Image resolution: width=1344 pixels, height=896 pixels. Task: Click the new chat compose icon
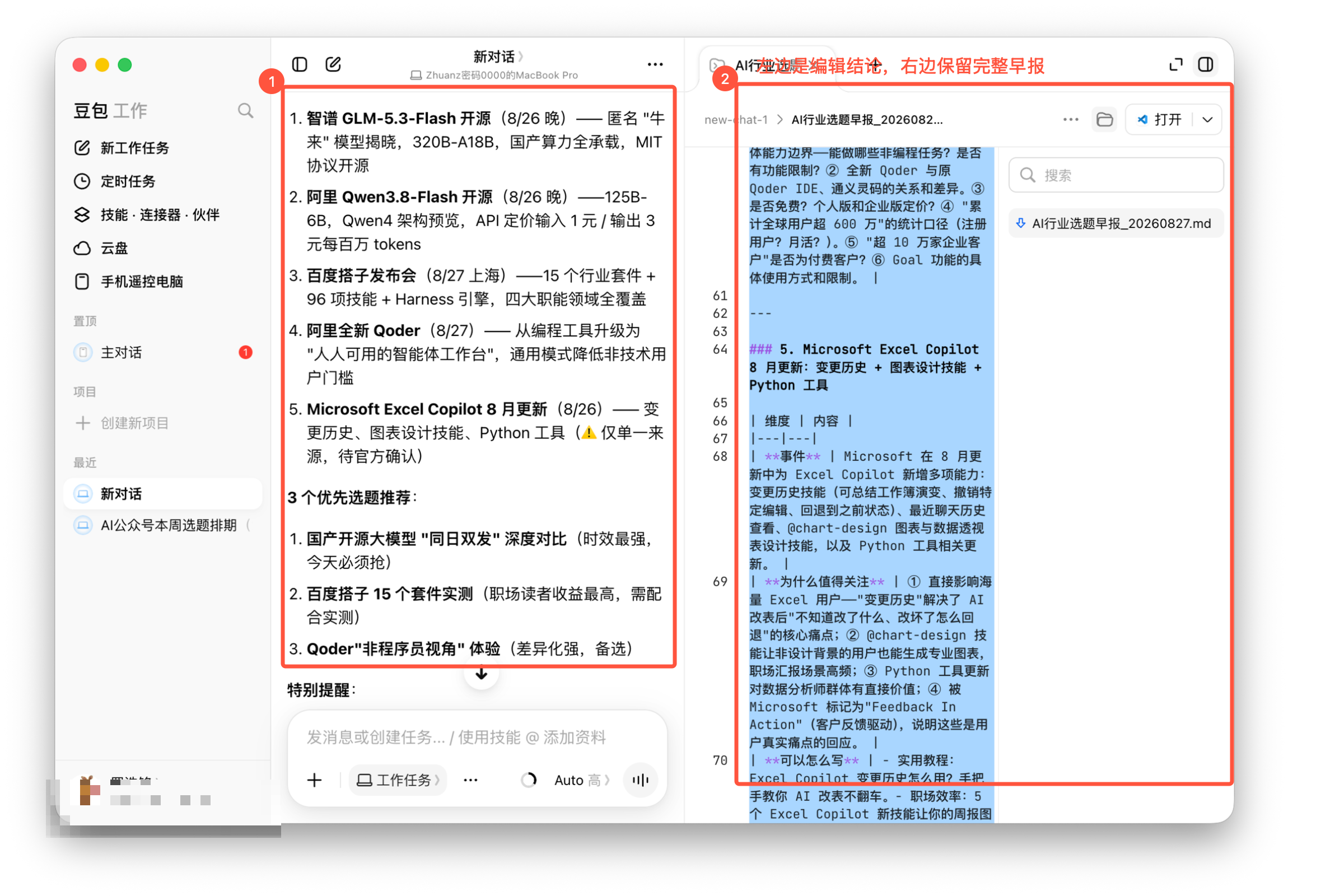[334, 64]
